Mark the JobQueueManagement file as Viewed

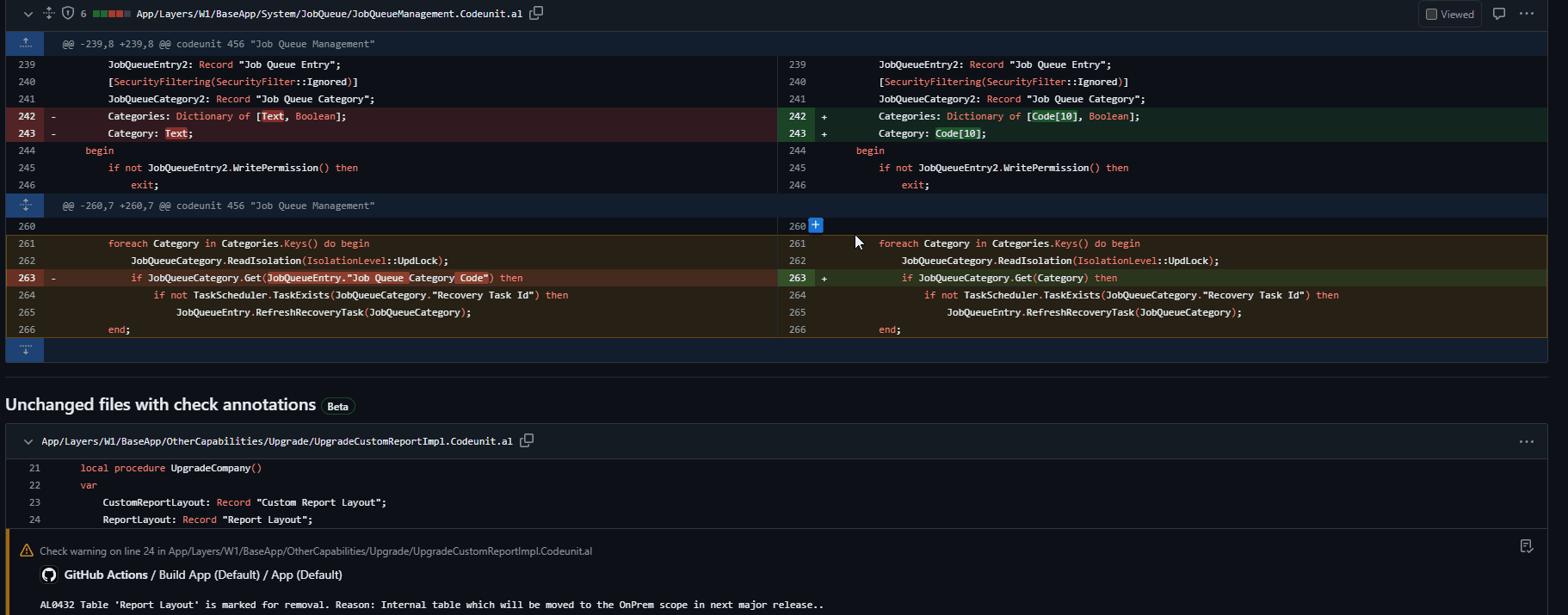(1450, 14)
